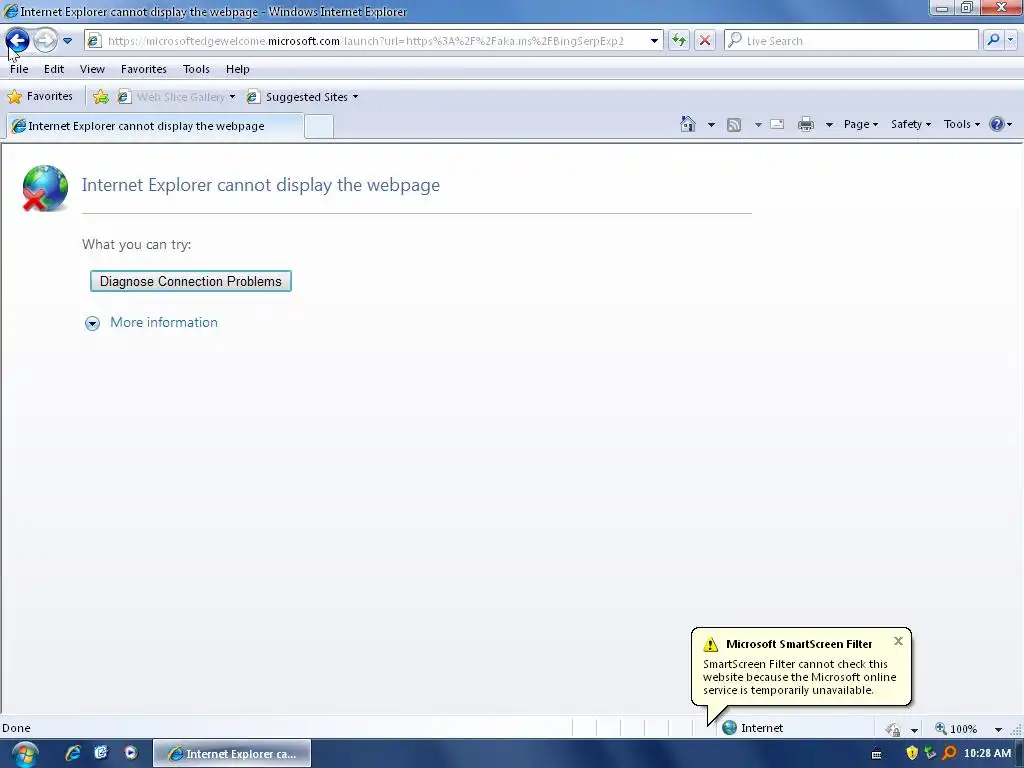Open search provider options dropdown
1024x768 pixels.
1010,40
